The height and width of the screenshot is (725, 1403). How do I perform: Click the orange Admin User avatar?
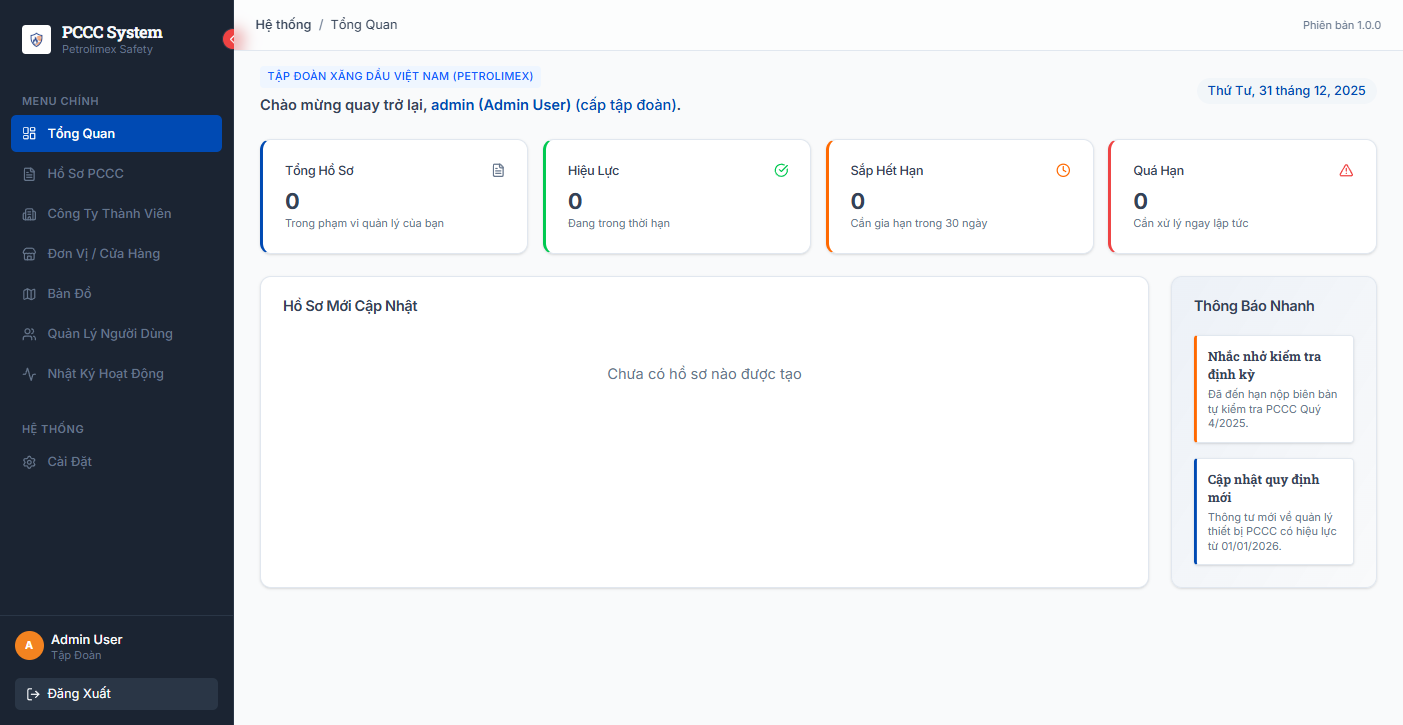(29, 646)
